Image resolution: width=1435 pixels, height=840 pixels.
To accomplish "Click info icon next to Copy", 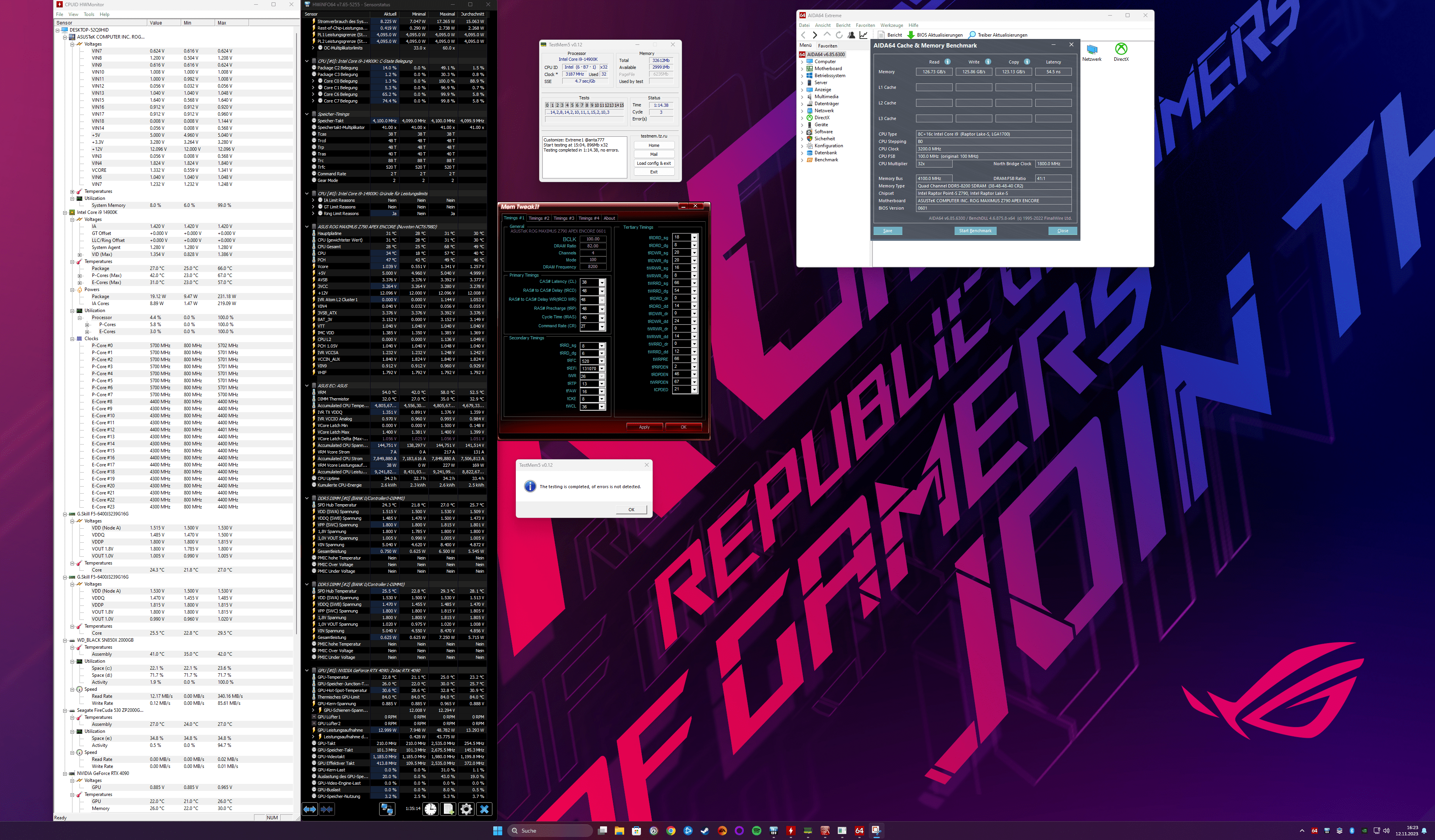I will (x=1027, y=62).
